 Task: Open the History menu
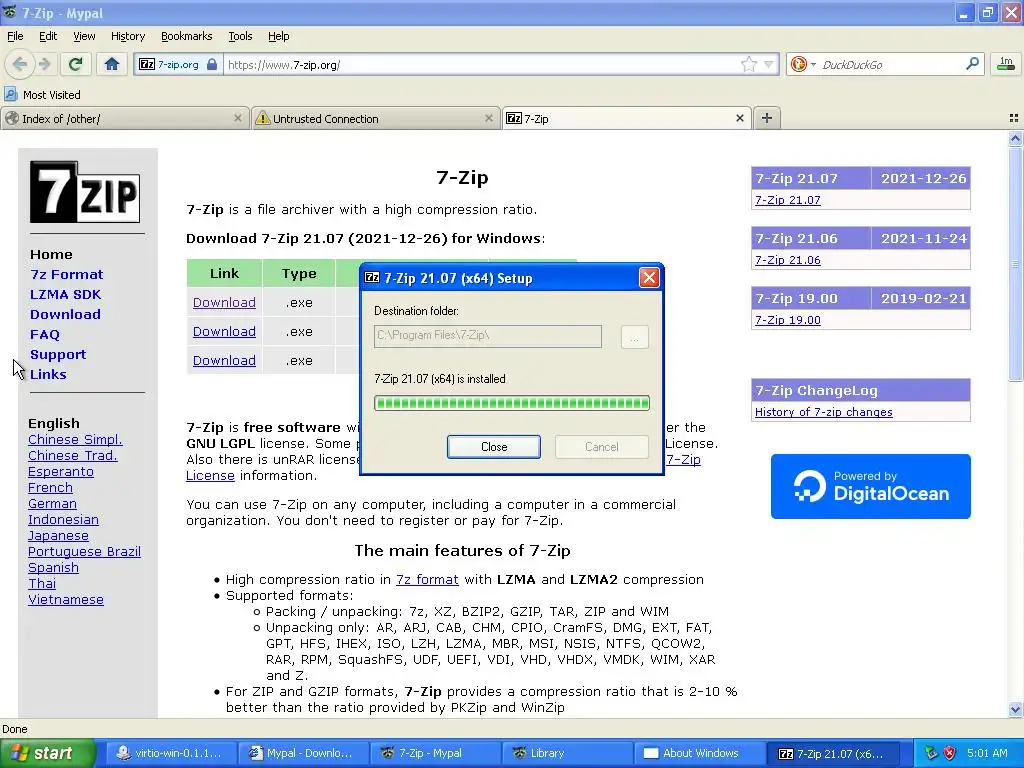(128, 36)
